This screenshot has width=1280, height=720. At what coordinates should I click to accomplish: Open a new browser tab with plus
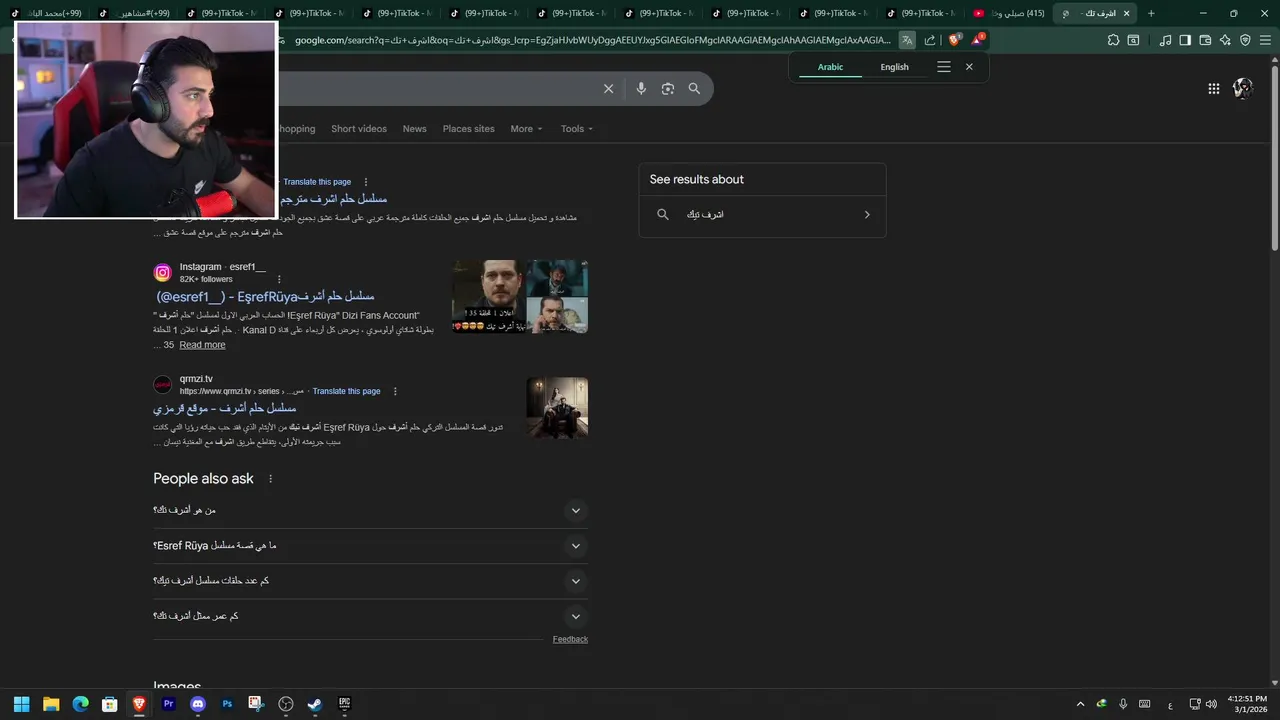1151,13
